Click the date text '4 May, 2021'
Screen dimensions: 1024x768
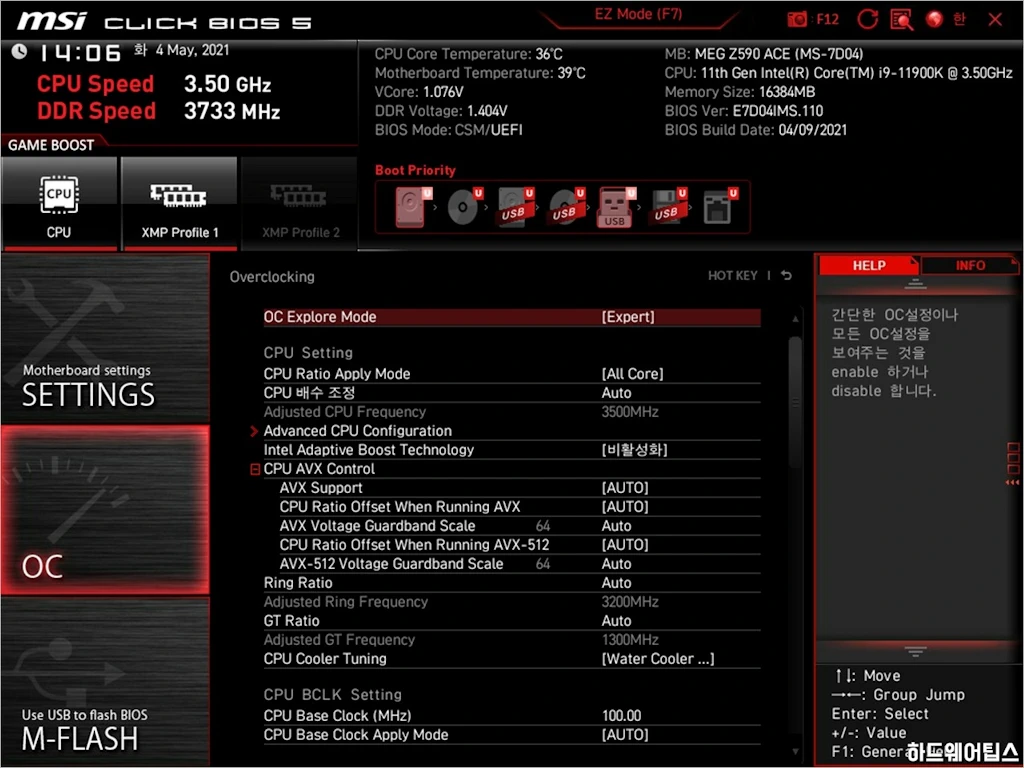(x=192, y=50)
